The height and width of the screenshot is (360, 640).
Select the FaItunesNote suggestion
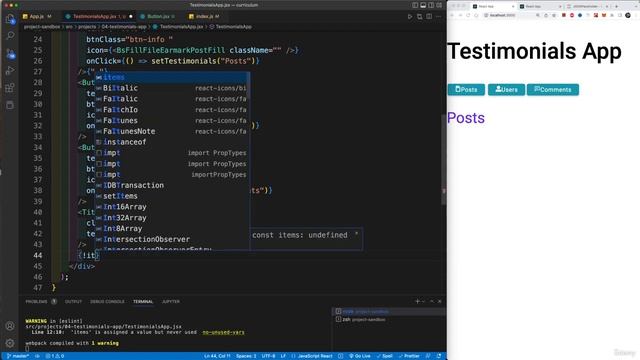(172, 131)
